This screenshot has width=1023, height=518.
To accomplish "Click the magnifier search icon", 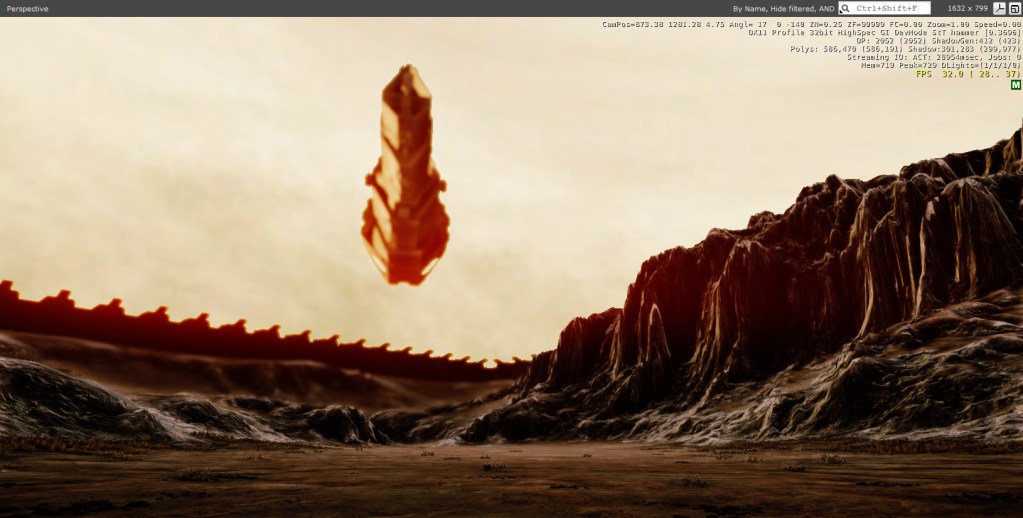I will (x=845, y=8).
